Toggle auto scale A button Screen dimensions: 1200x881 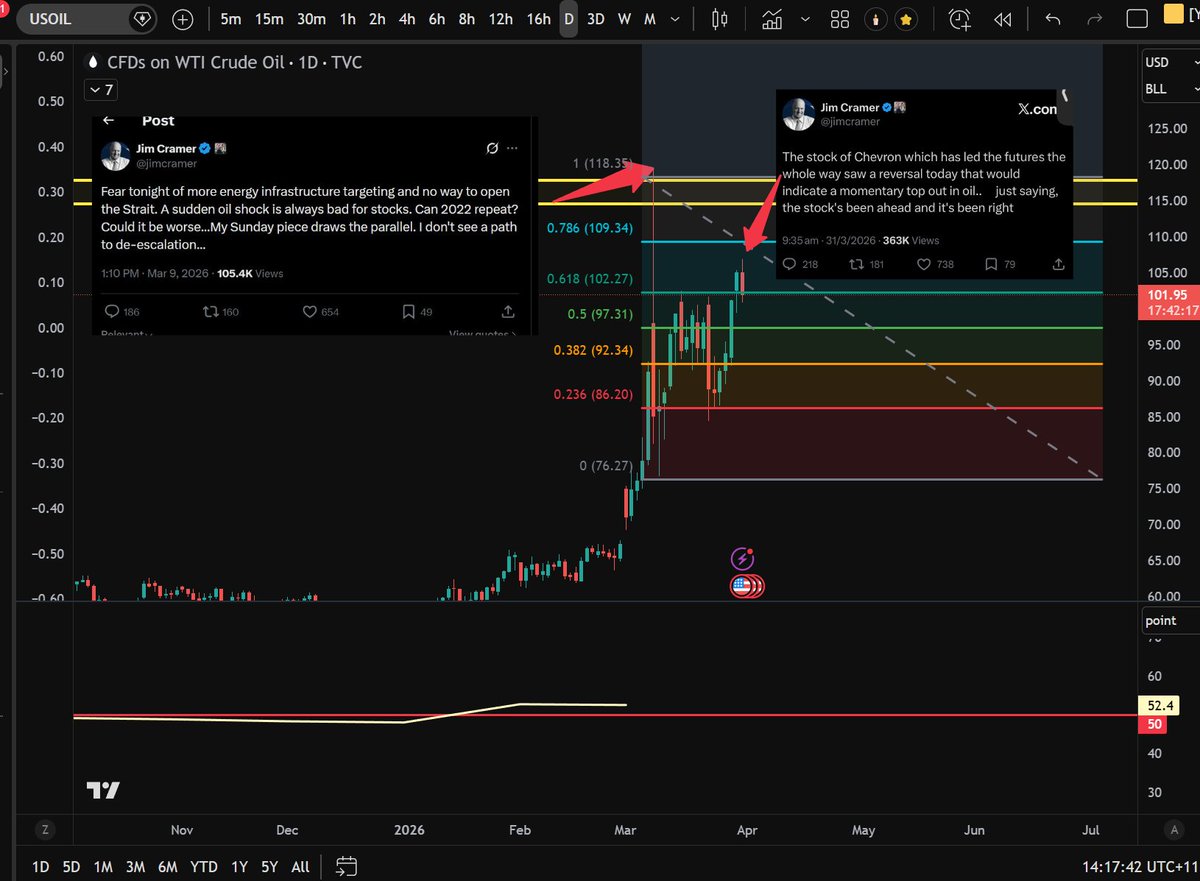(1174, 829)
